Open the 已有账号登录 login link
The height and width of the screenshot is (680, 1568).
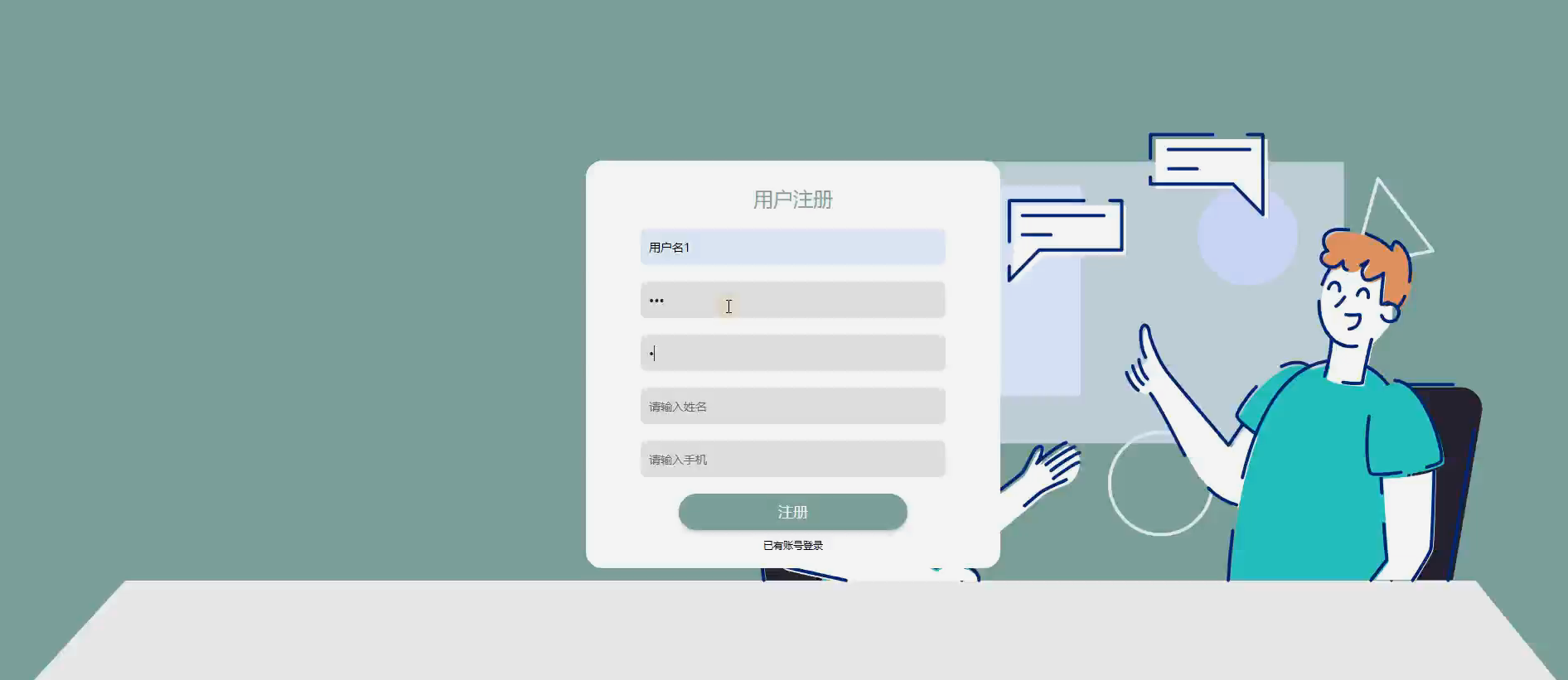point(793,545)
